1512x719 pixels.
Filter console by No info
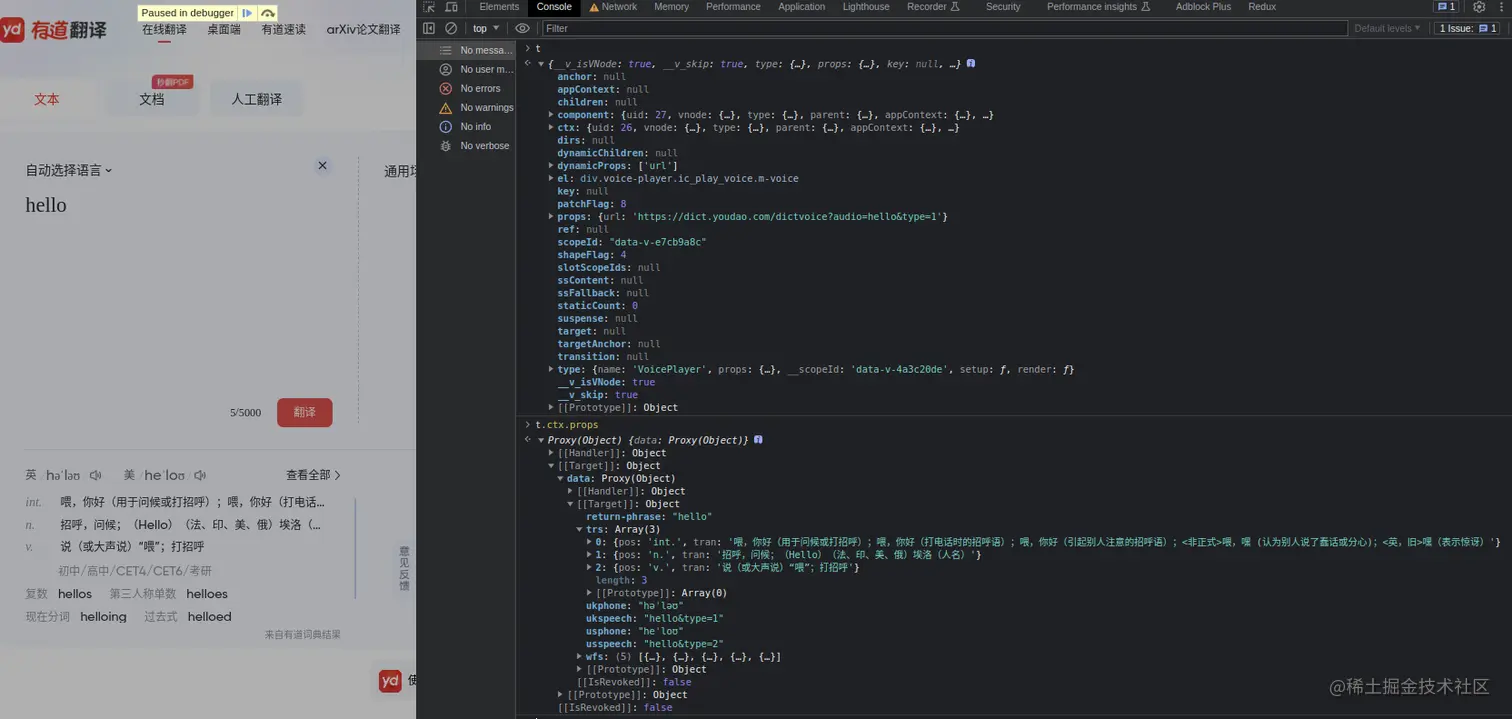click(465, 127)
